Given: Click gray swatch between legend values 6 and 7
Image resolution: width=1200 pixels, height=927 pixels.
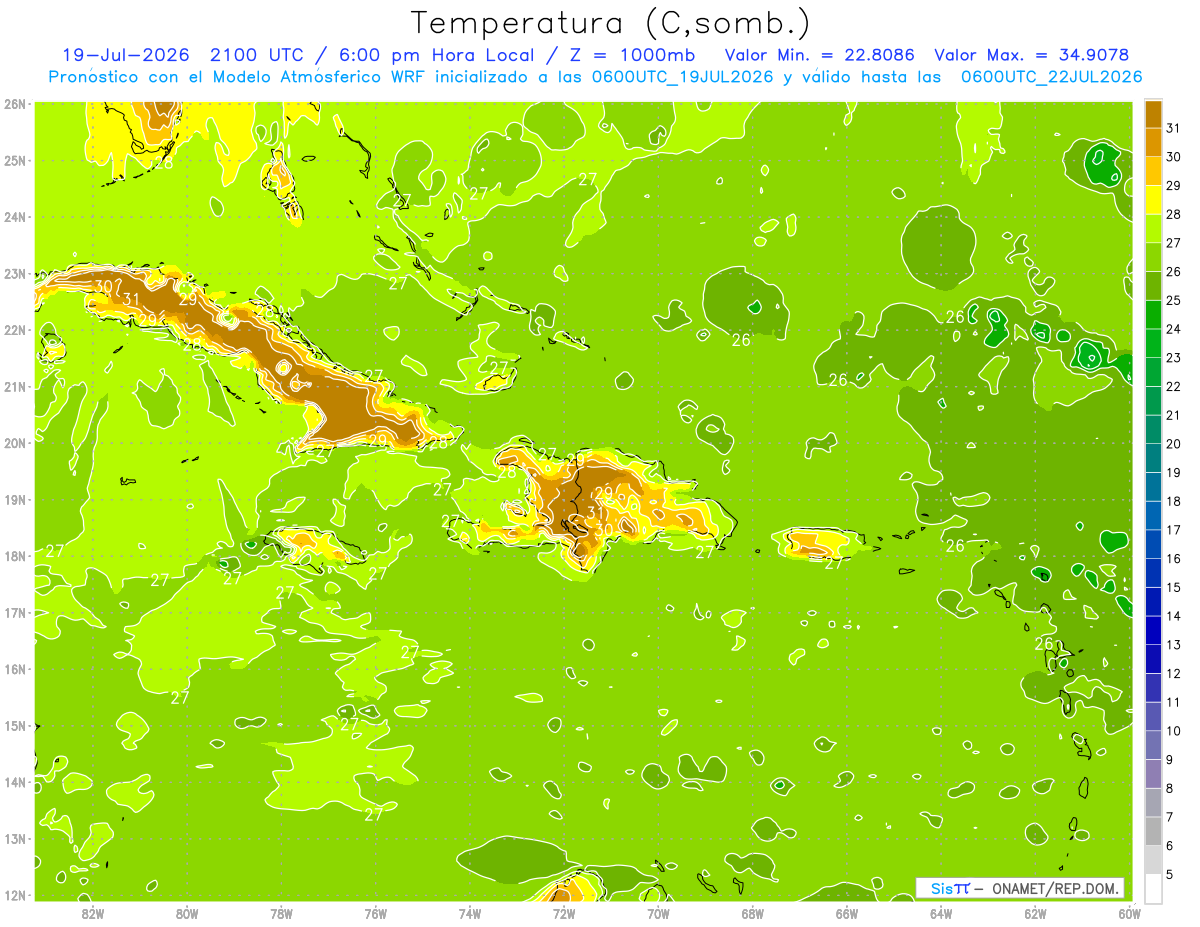Looking at the screenshot, I should [1153, 831].
